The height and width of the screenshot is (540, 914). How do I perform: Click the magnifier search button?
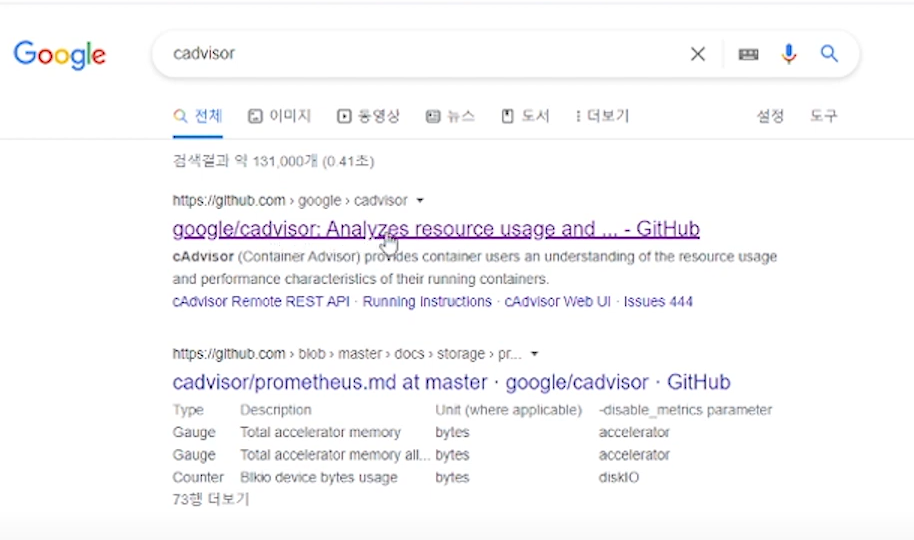(x=829, y=54)
